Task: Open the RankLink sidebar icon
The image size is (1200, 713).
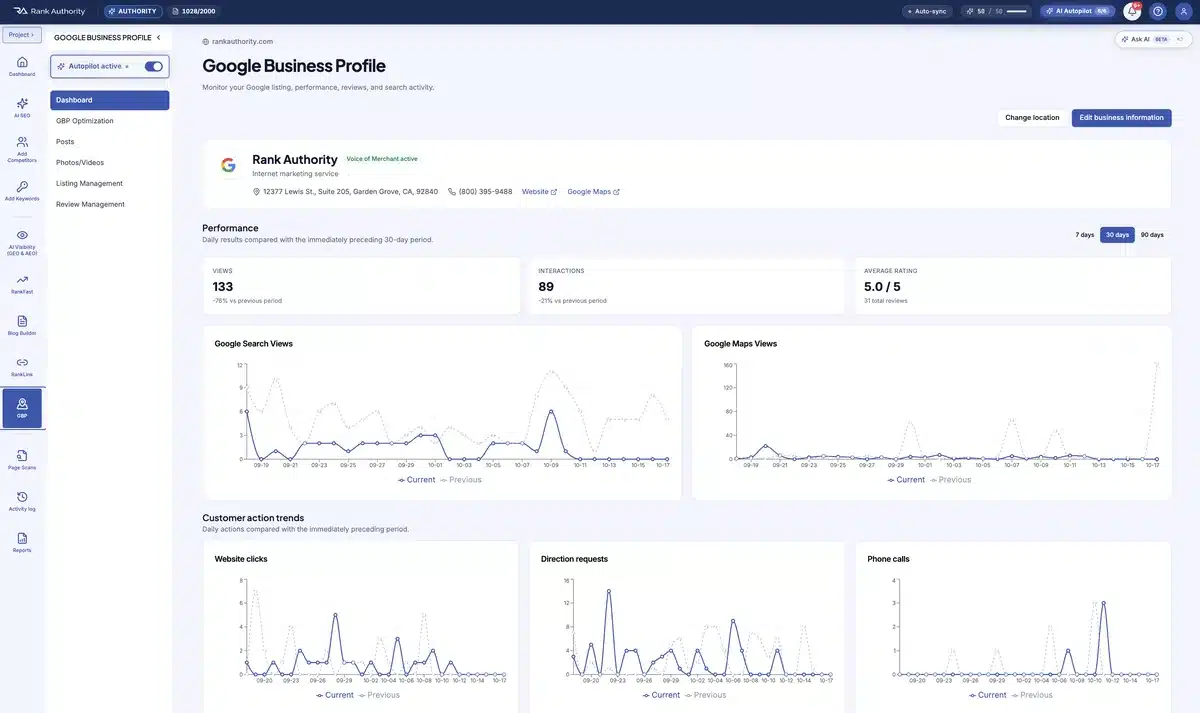Action: pos(22,367)
